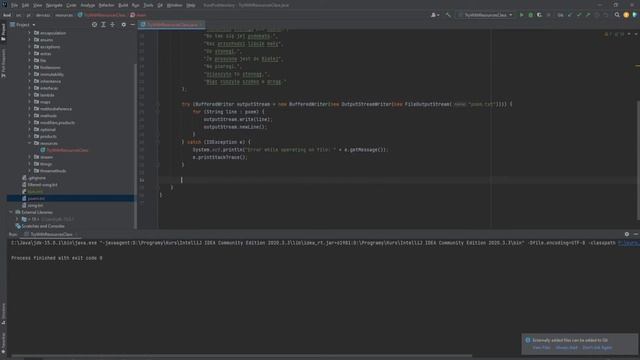
Task: Click the Project panel vertical scrollbar
Action: [135, 146]
